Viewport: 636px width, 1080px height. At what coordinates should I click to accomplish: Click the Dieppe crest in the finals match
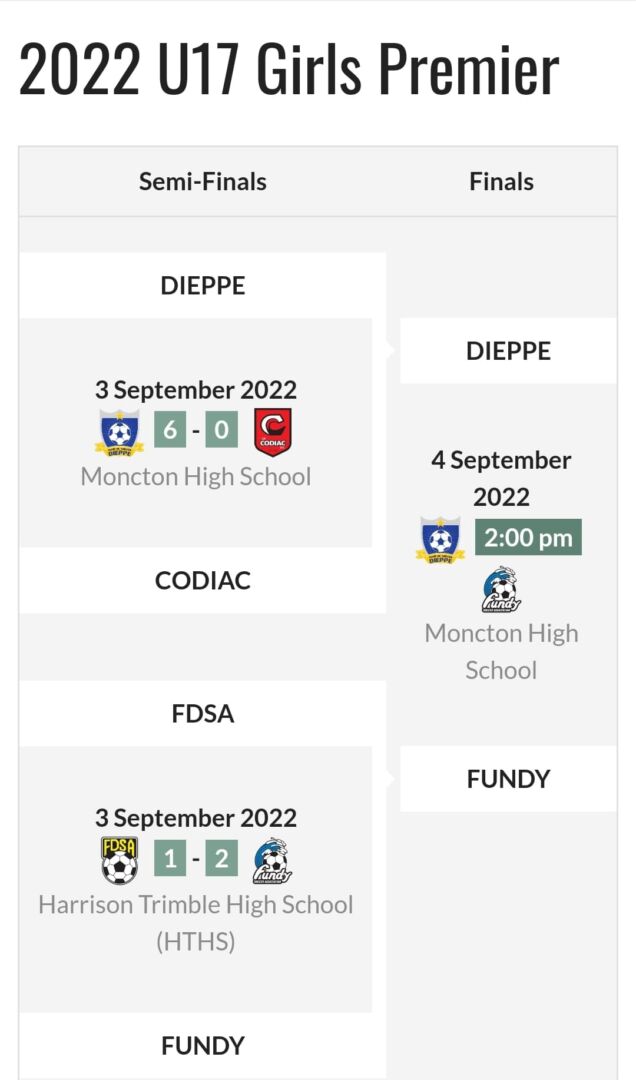click(440, 539)
